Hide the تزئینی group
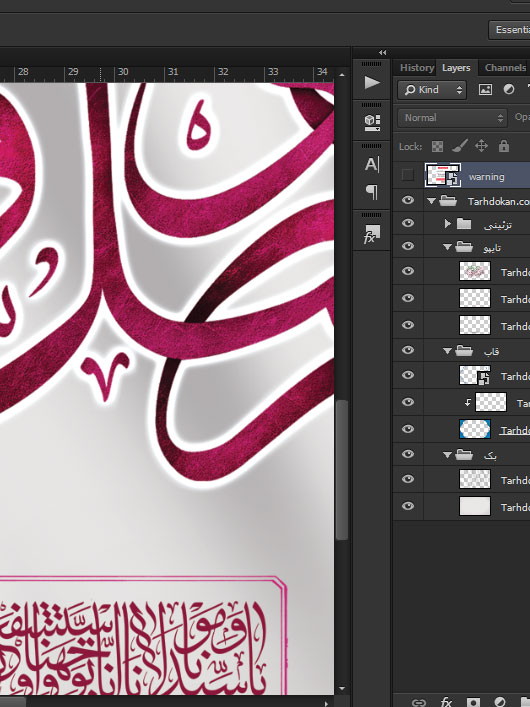Viewport: 530px width, 707px height. (x=408, y=223)
